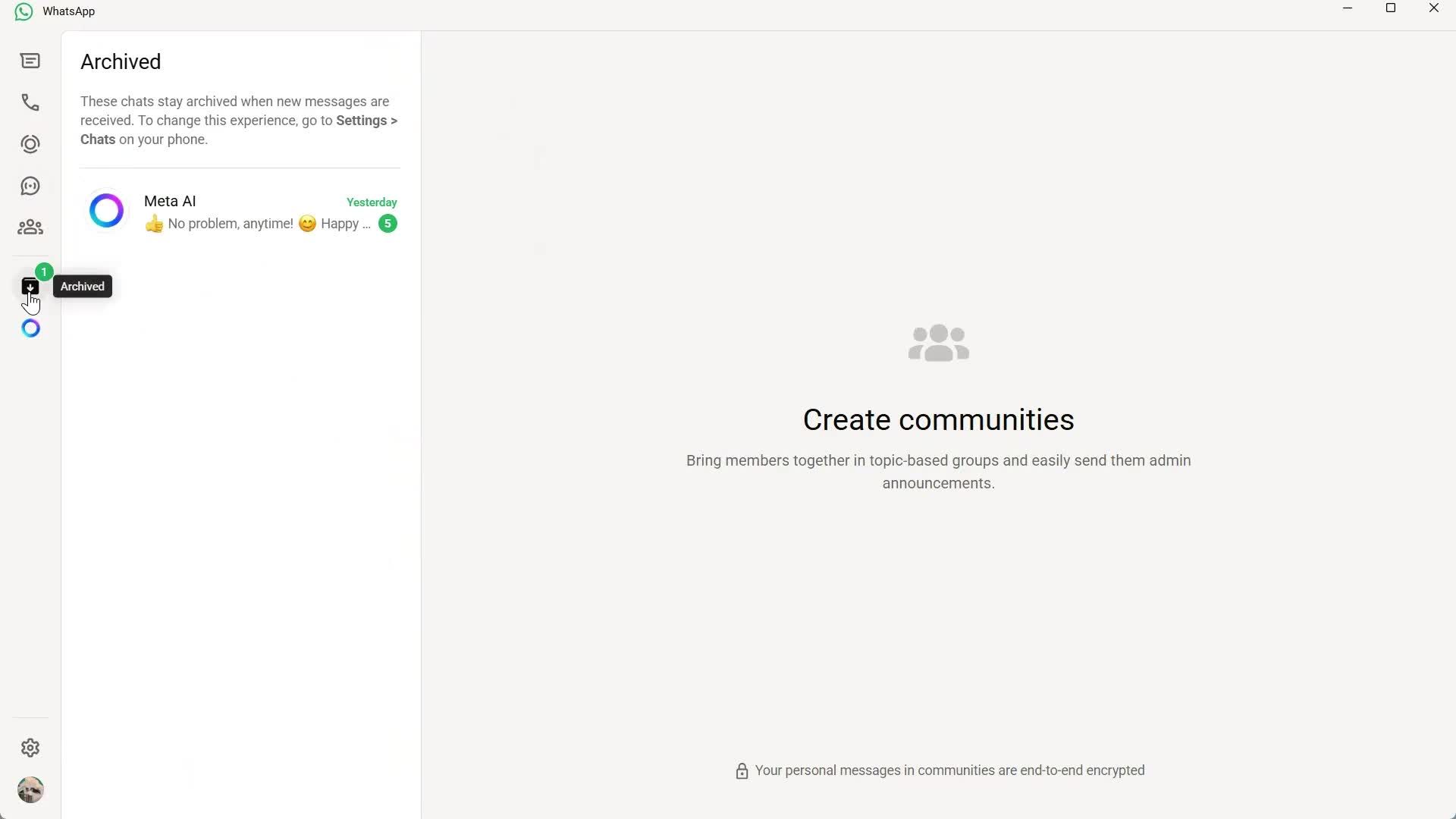Image resolution: width=1456 pixels, height=819 pixels.
Task: Open Archived chats from the sidebar
Action: [30, 287]
